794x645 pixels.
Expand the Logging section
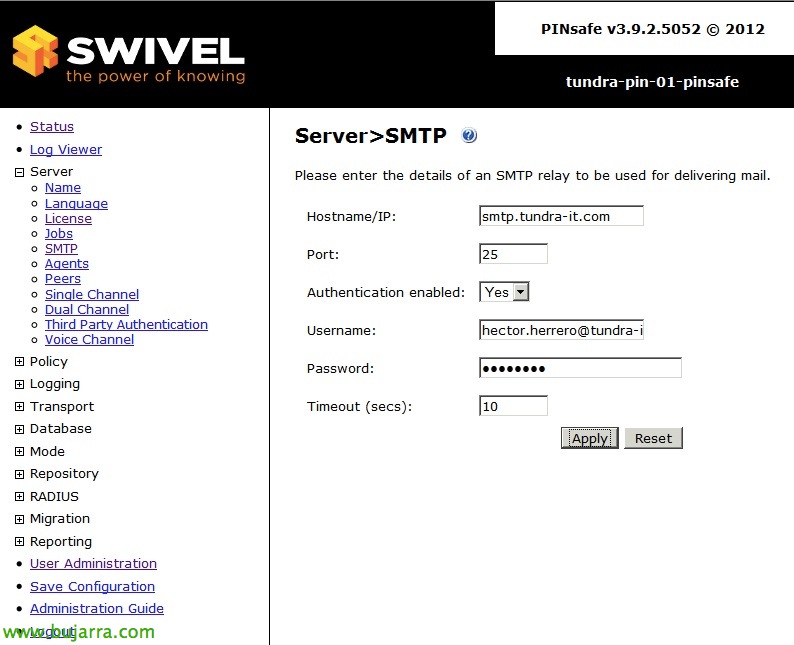19,384
